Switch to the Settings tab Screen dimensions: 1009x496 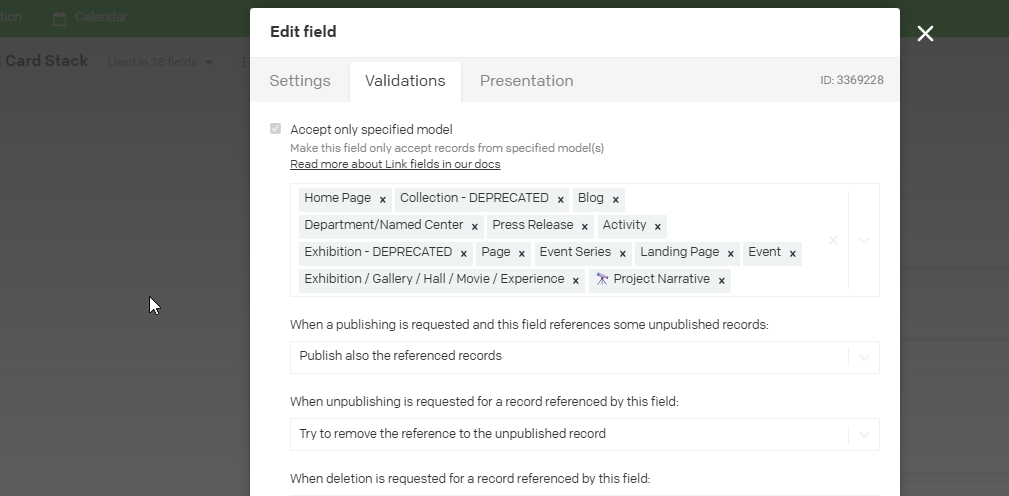[x=300, y=81]
